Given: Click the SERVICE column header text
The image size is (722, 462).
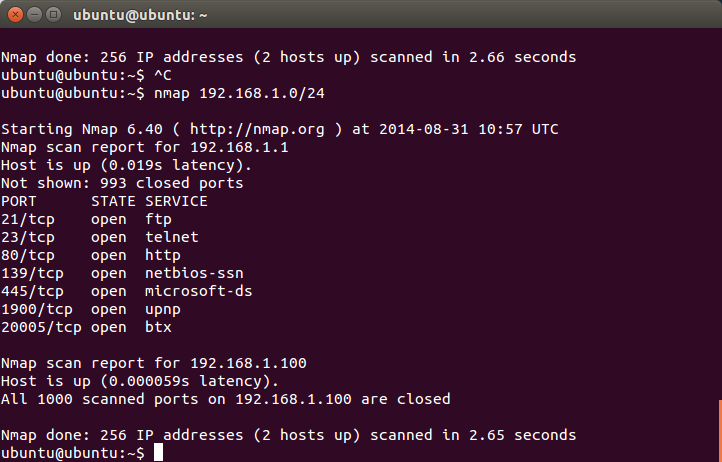Looking at the screenshot, I should click(176, 201).
